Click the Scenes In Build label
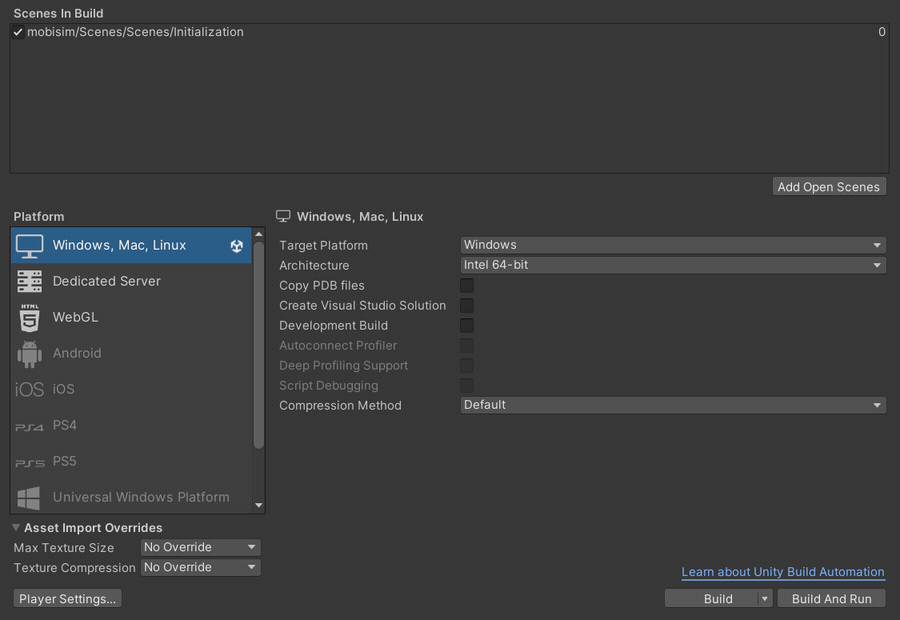 [x=59, y=13]
